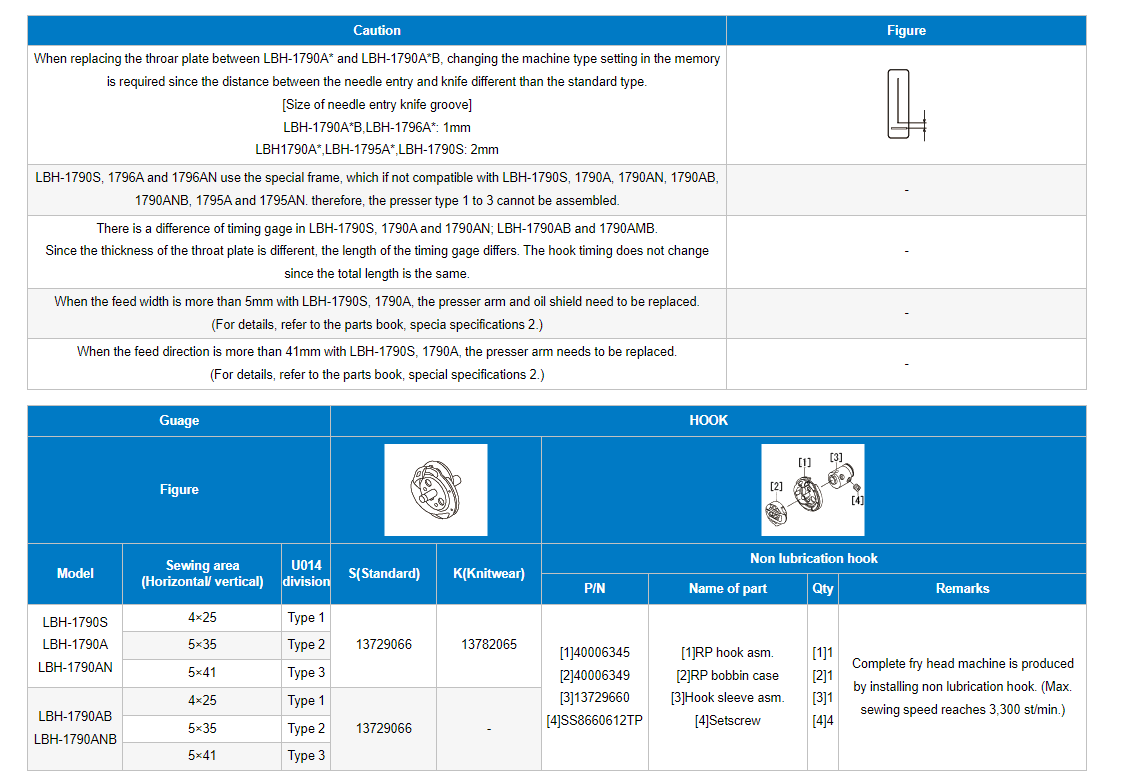Click the U014 division header
Image resolution: width=1142 pixels, height=784 pixels.
click(306, 573)
